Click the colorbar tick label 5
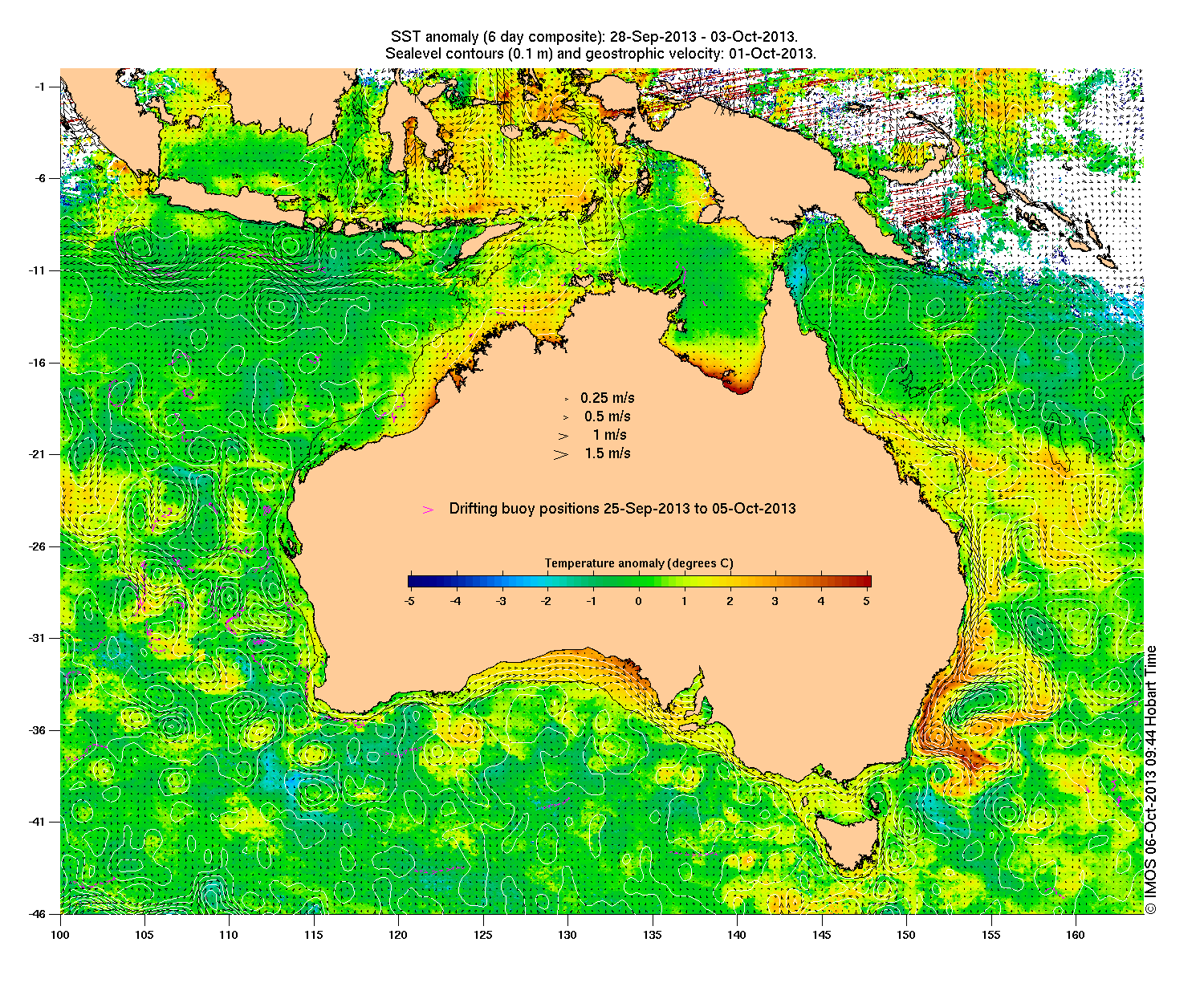The image size is (1204, 983). [868, 600]
